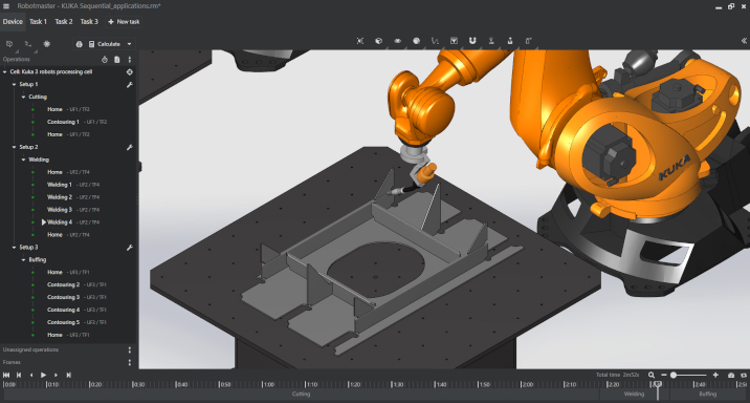Select the Contouring 3 operation
The height and width of the screenshot is (403, 750).
[63, 297]
